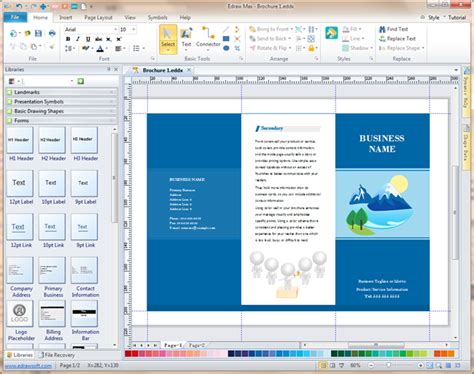Click the green add library icon

click(81, 81)
